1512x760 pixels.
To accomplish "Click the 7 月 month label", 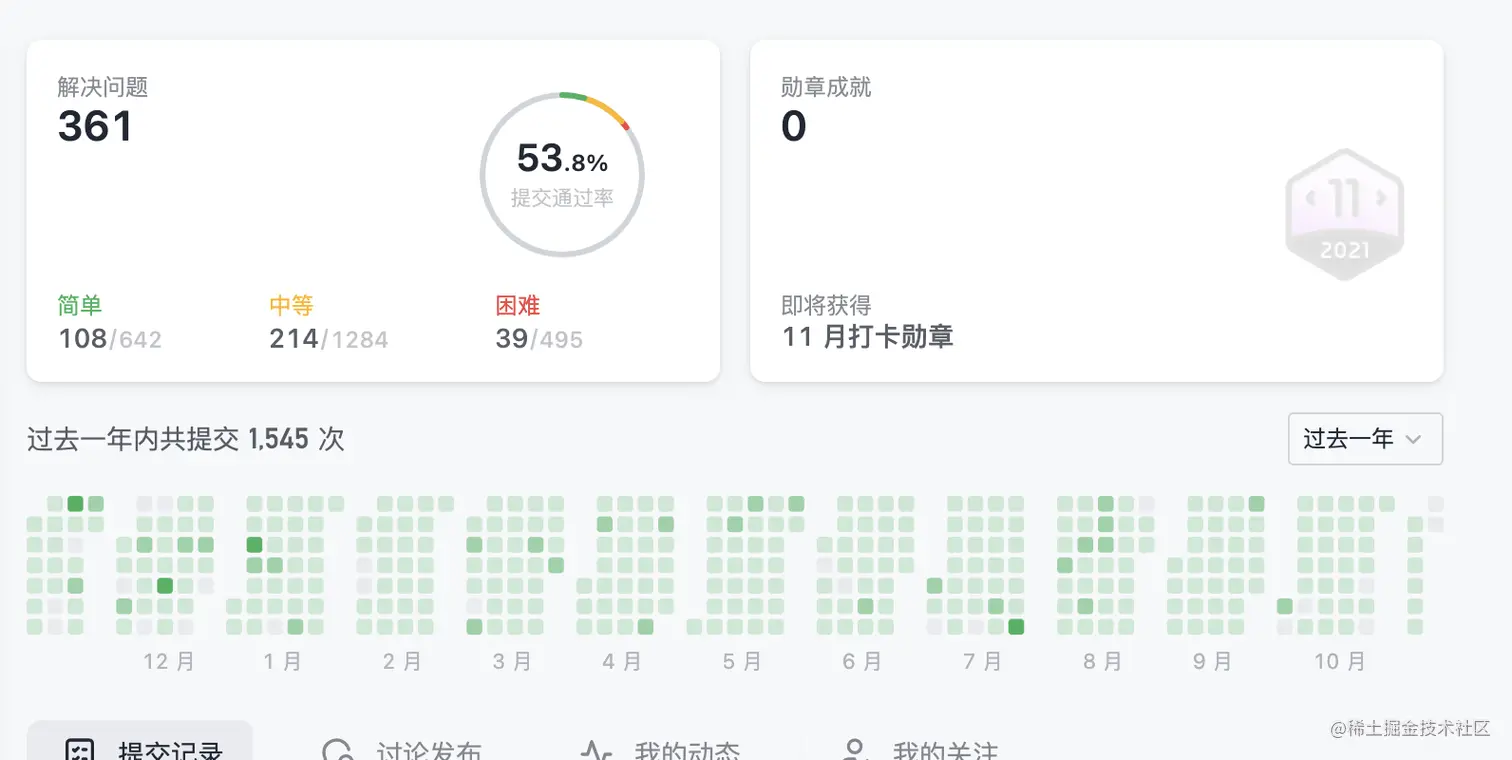I will click(982, 661).
